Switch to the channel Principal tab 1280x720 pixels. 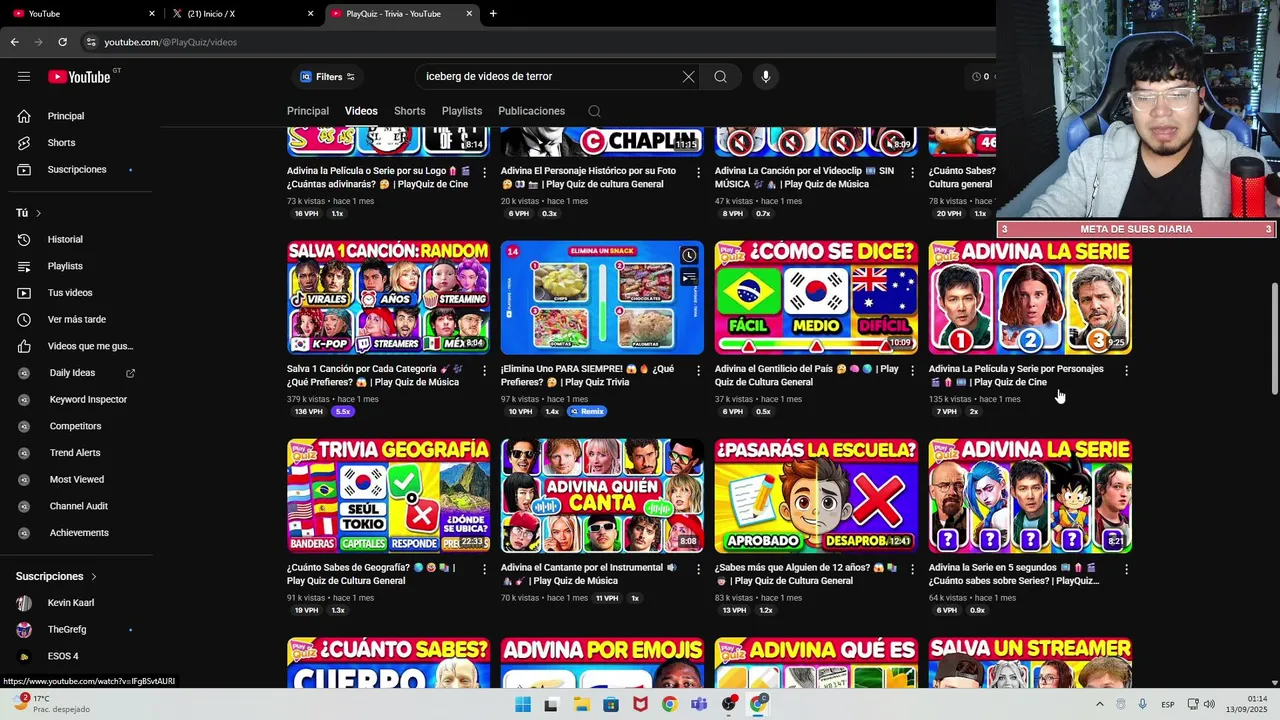coord(308,111)
